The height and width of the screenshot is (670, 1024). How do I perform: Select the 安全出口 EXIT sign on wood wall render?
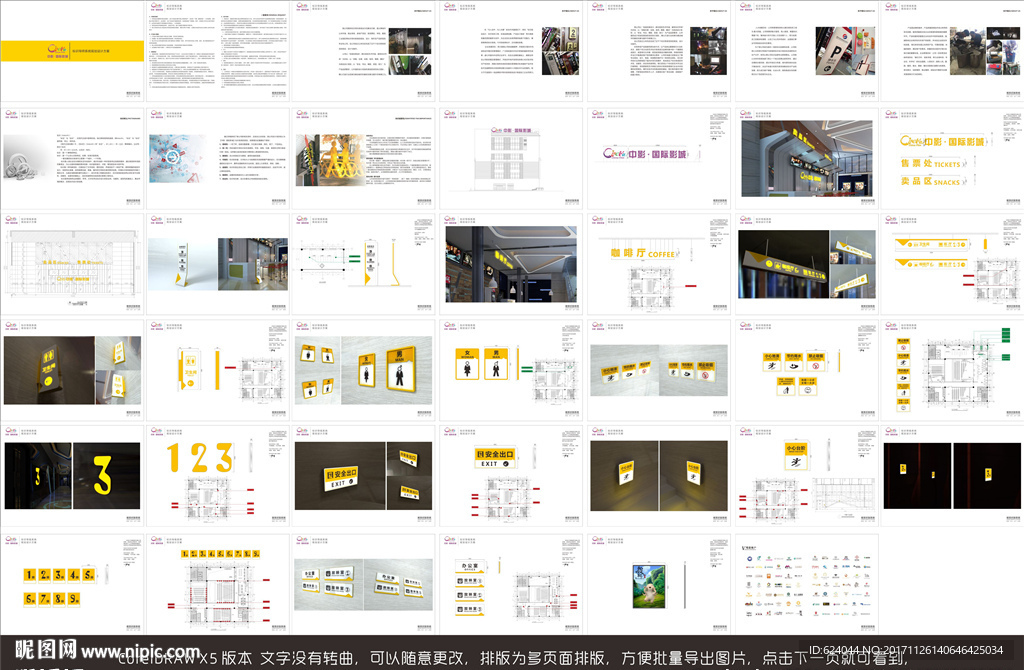click(364, 475)
